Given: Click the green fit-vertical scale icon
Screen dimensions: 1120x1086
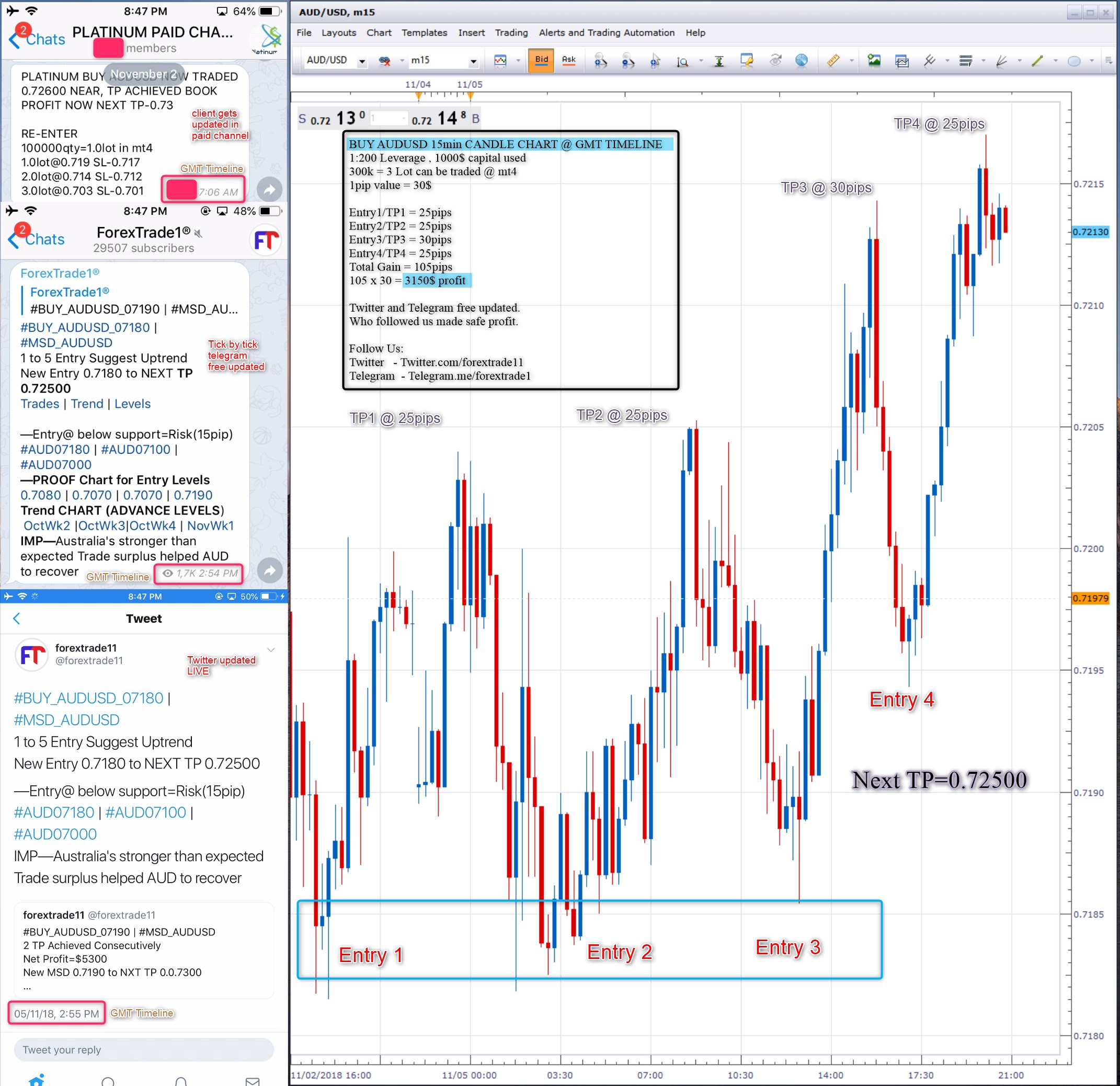Looking at the screenshot, I should (719, 61).
